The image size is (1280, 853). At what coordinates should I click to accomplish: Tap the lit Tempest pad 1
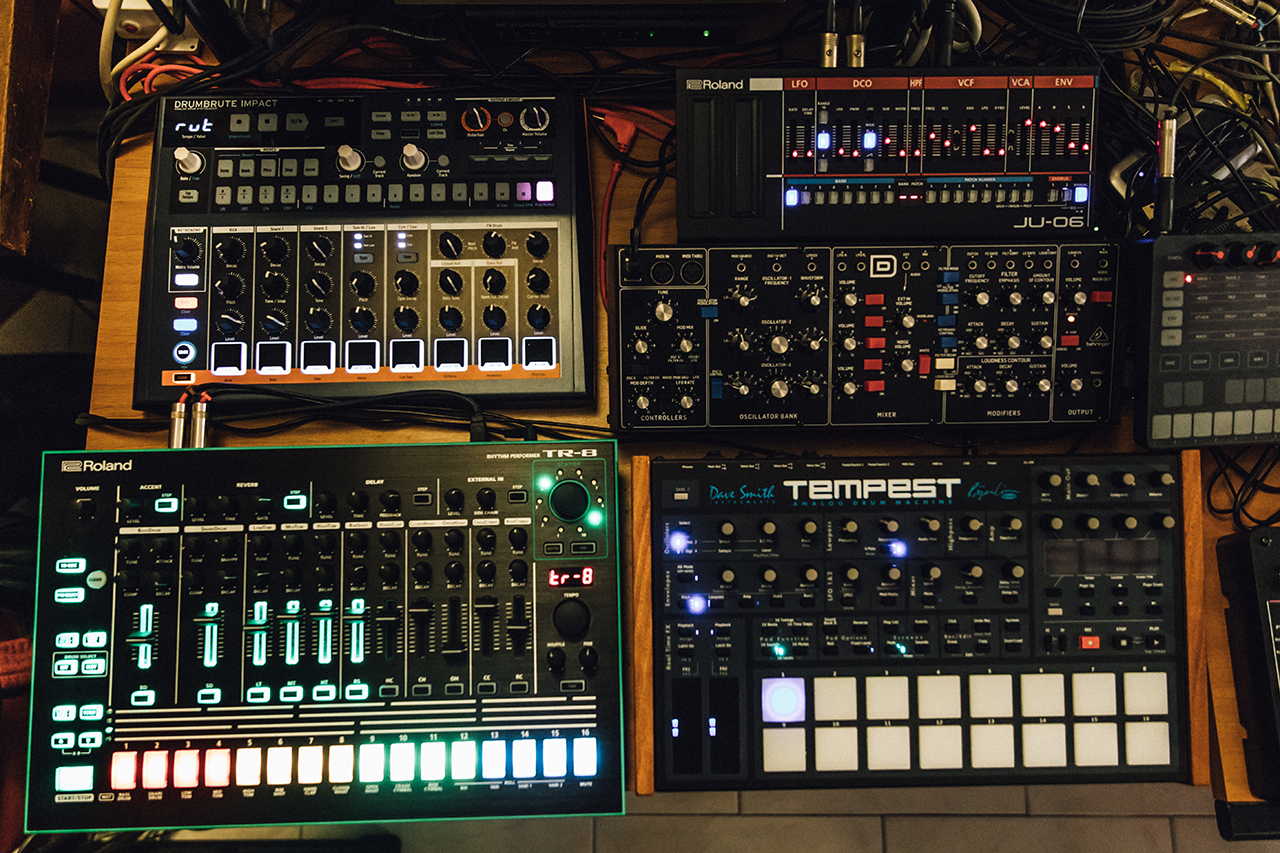[x=783, y=698]
